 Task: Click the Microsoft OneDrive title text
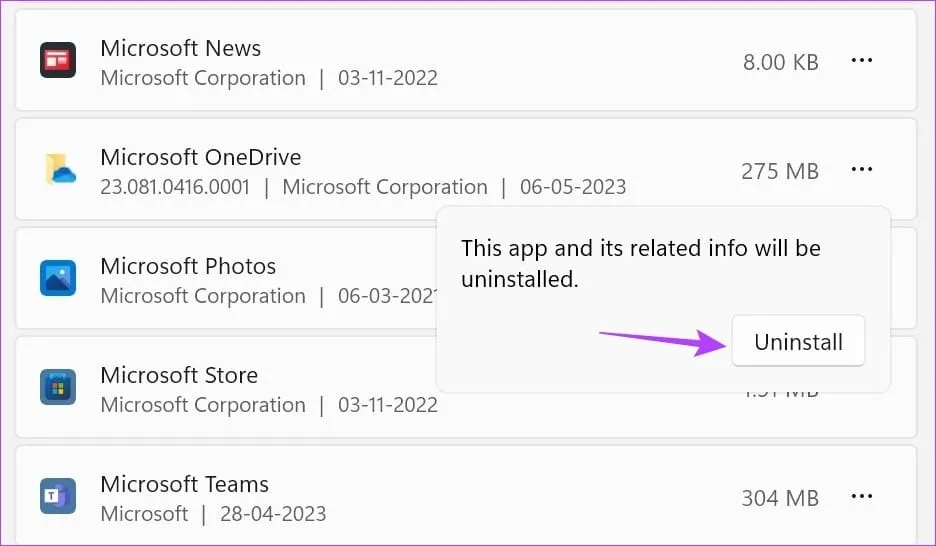click(201, 157)
